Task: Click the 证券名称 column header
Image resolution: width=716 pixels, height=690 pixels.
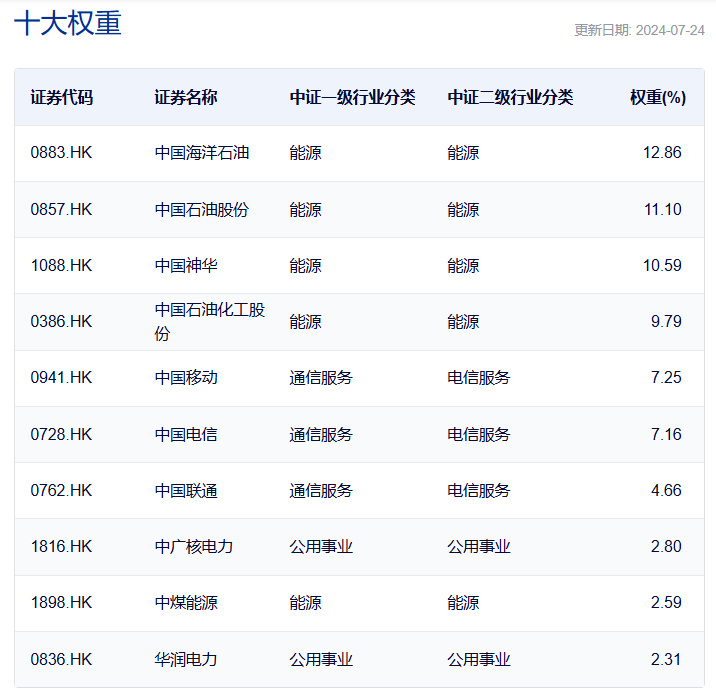Action: [186, 97]
